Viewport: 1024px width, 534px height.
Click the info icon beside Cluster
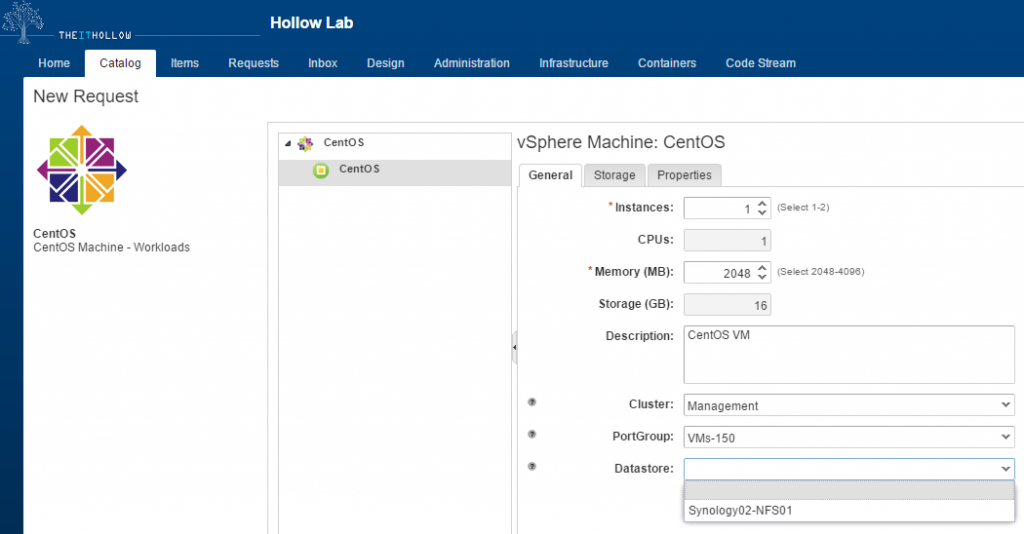[x=532, y=402]
